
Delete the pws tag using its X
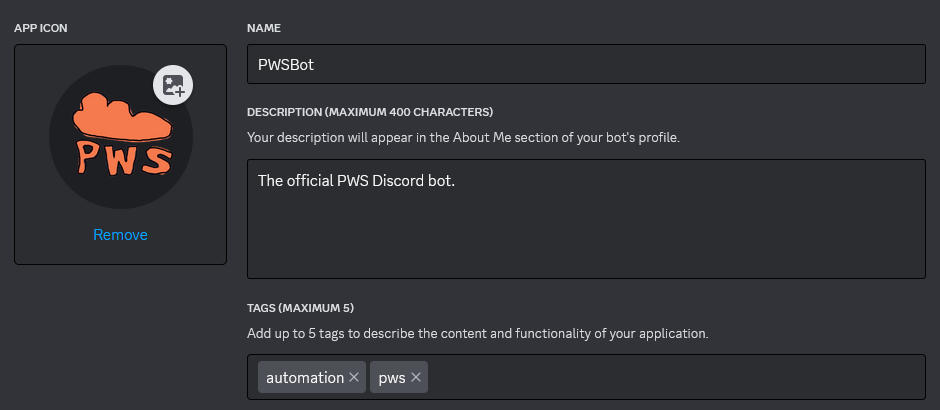point(415,377)
